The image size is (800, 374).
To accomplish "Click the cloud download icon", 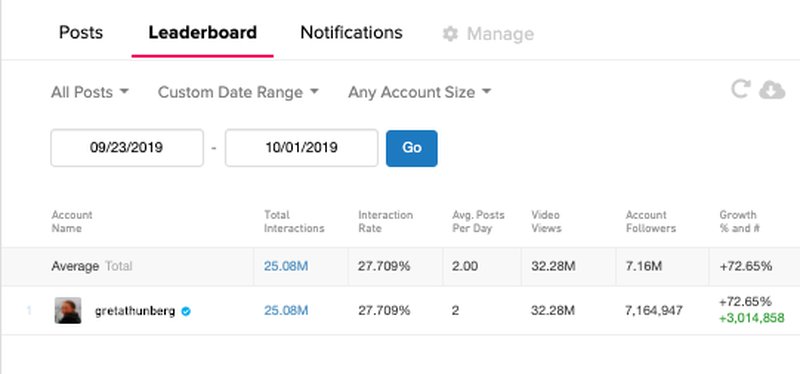I will [x=772, y=90].
